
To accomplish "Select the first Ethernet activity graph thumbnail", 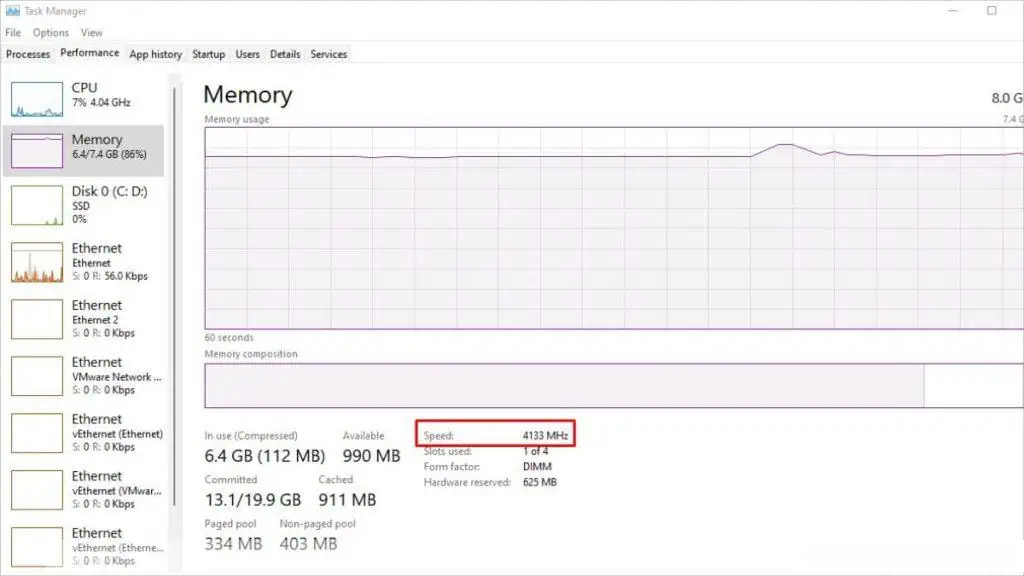I will 36,262.
